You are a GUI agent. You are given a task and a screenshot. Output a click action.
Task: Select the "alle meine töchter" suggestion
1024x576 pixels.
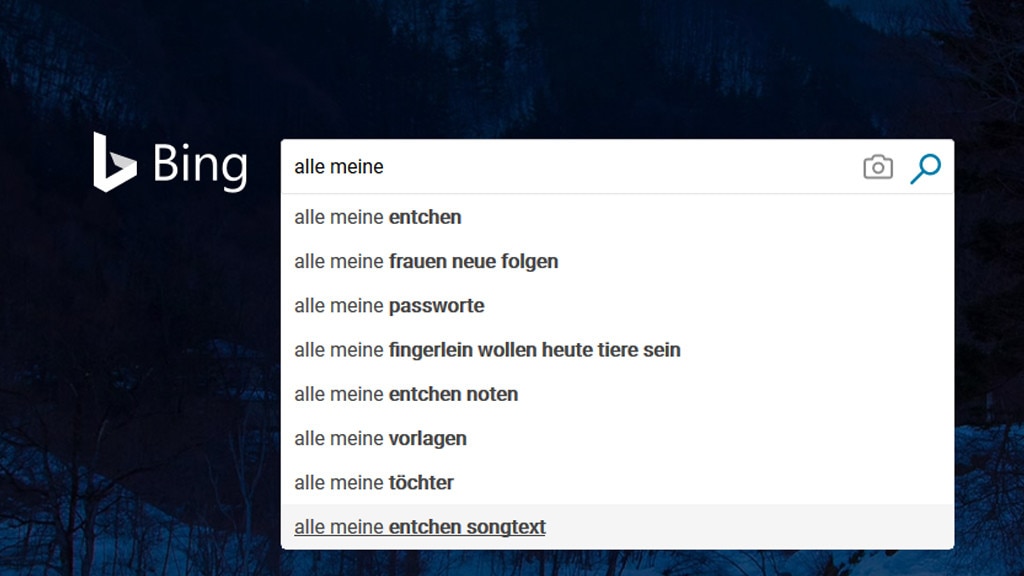tap(617, 483)
